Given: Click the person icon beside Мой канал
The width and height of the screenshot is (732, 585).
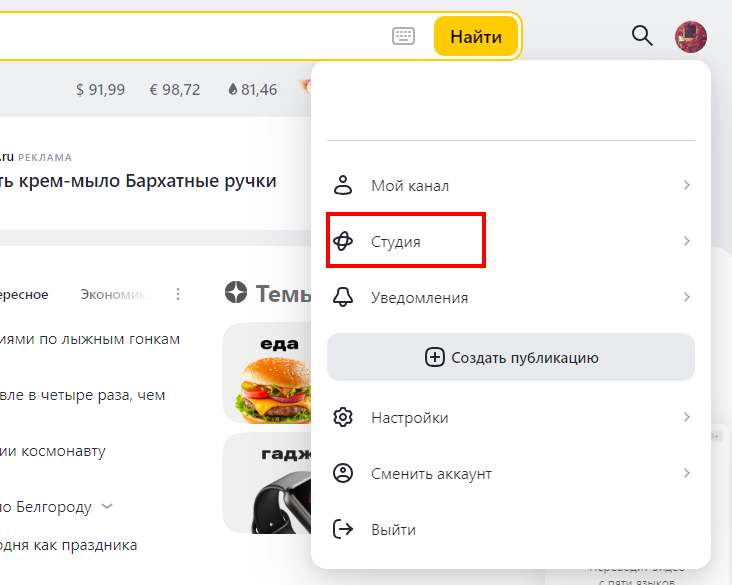Looking at the screenshot, I should [343, 185].
